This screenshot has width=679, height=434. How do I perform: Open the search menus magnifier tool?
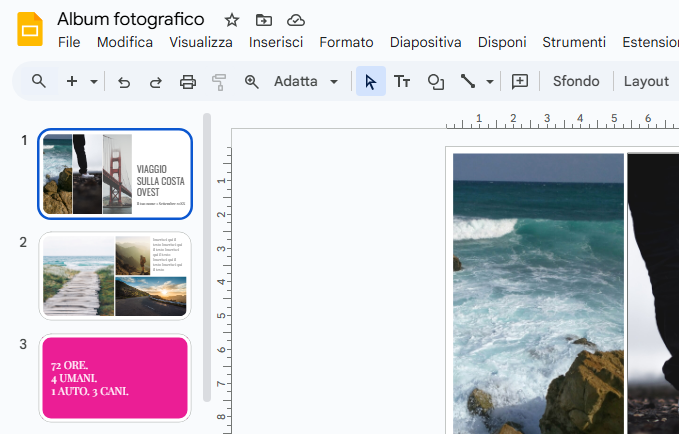[39, 81]
